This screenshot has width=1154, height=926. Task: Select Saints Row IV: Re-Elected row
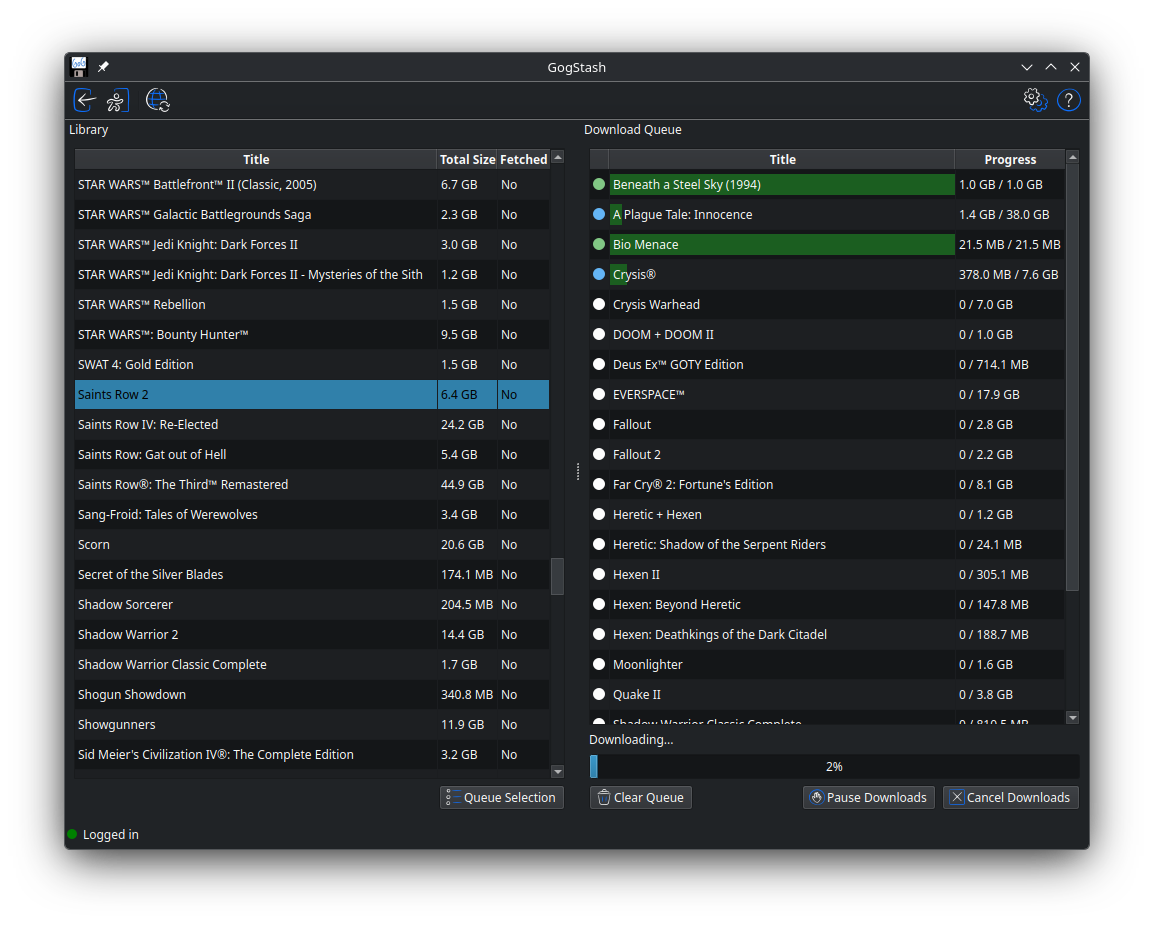point(312,425)
